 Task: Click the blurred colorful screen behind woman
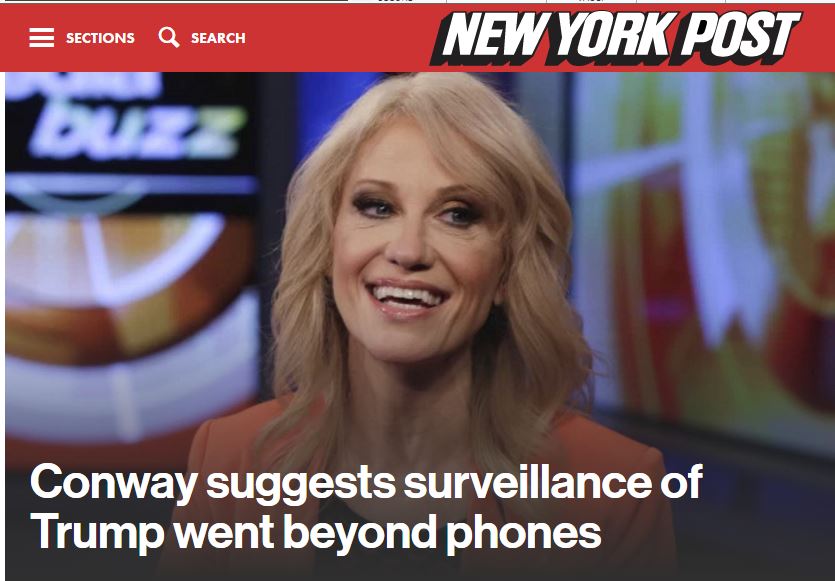pyautogui.click(x=703, y=240)
